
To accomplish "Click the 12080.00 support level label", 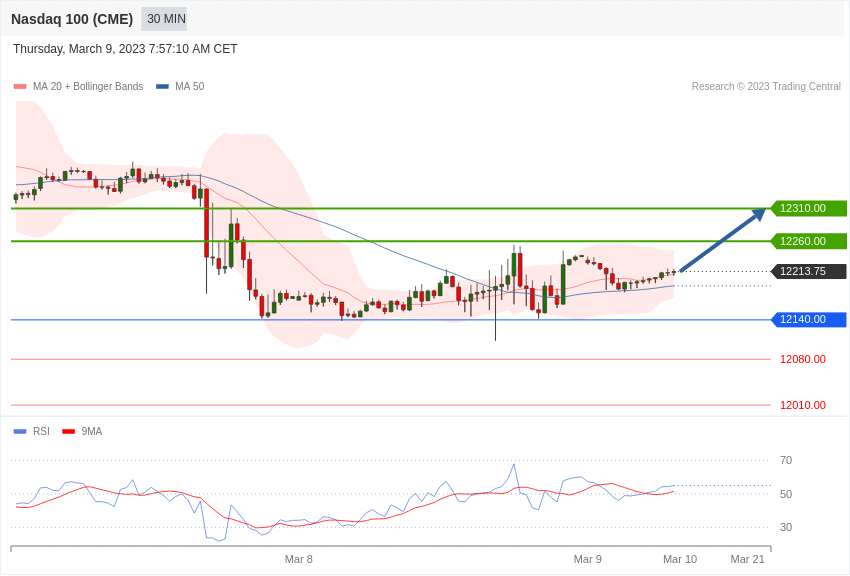I will pyautogui.click(x=803, y=359).
